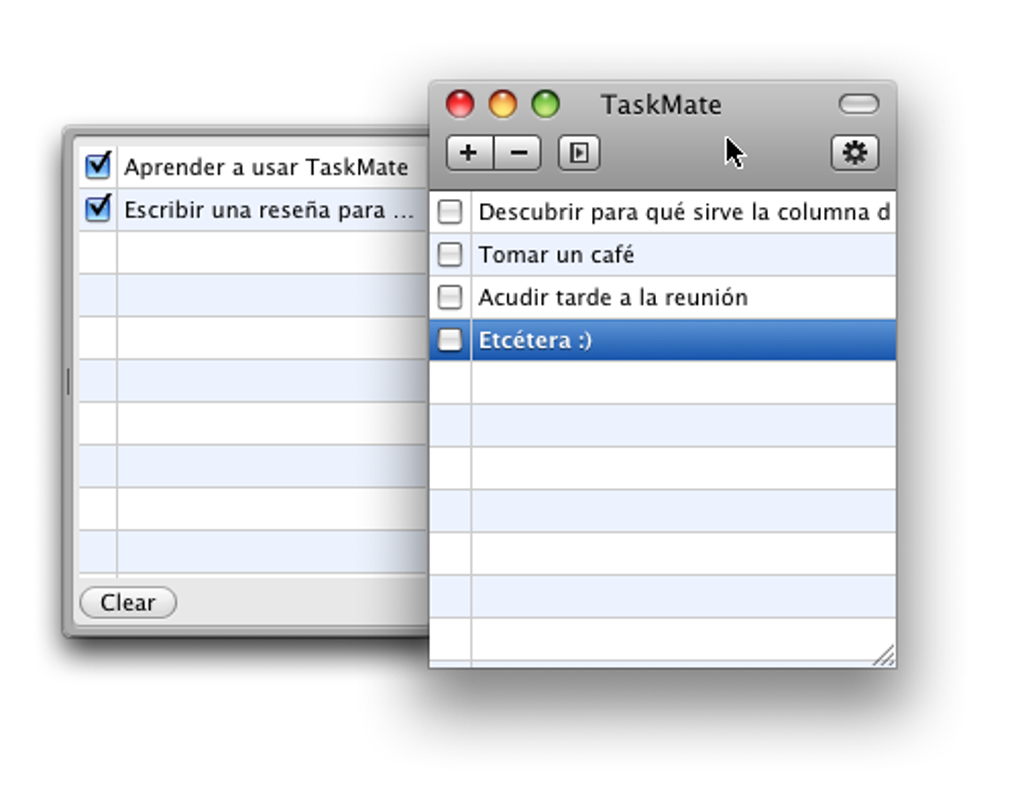
Task: Click the add task plus icon
Action: click(469, 153)
